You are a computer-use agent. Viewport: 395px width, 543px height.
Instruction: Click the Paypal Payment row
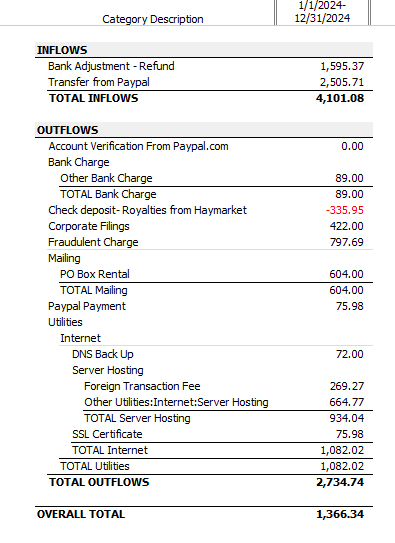[x=204, y=306]
